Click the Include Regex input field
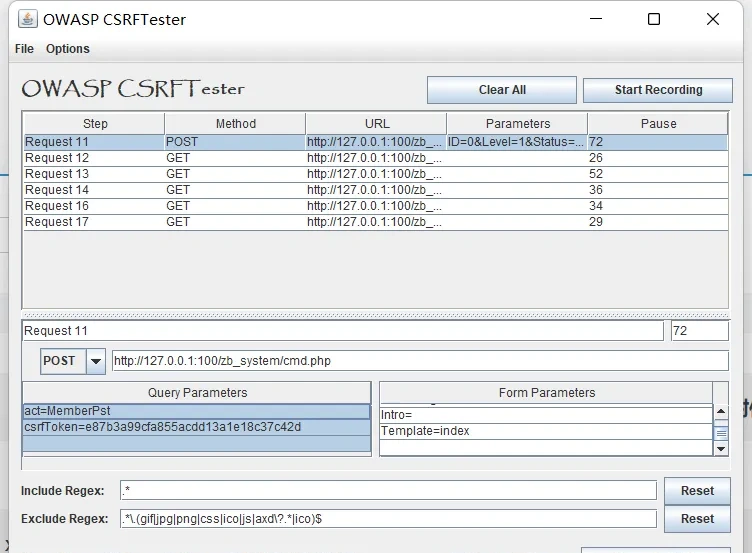This screenshot has height=553, width=752. [x=388, y=491]
